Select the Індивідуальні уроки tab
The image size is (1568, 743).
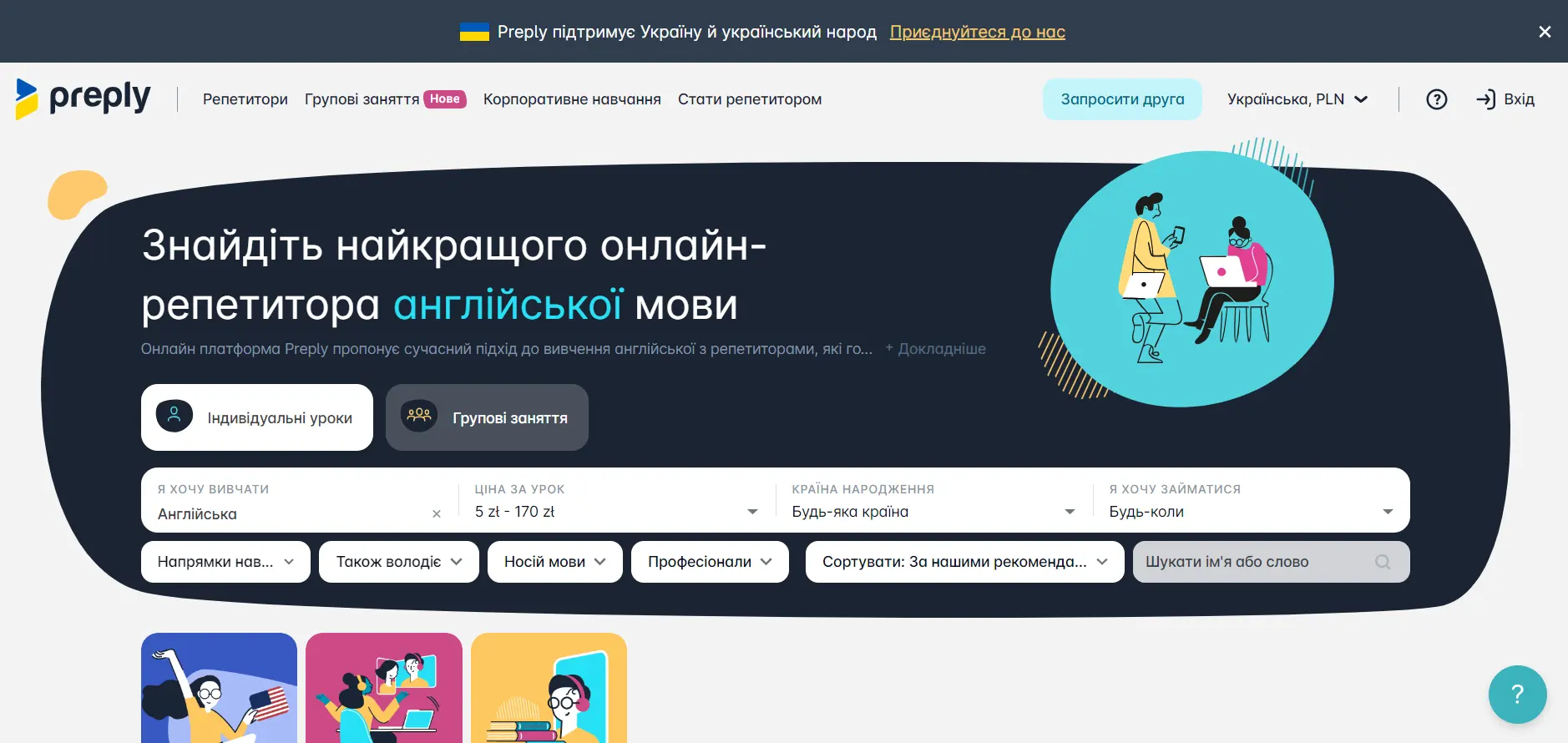[x=257, y=417]
